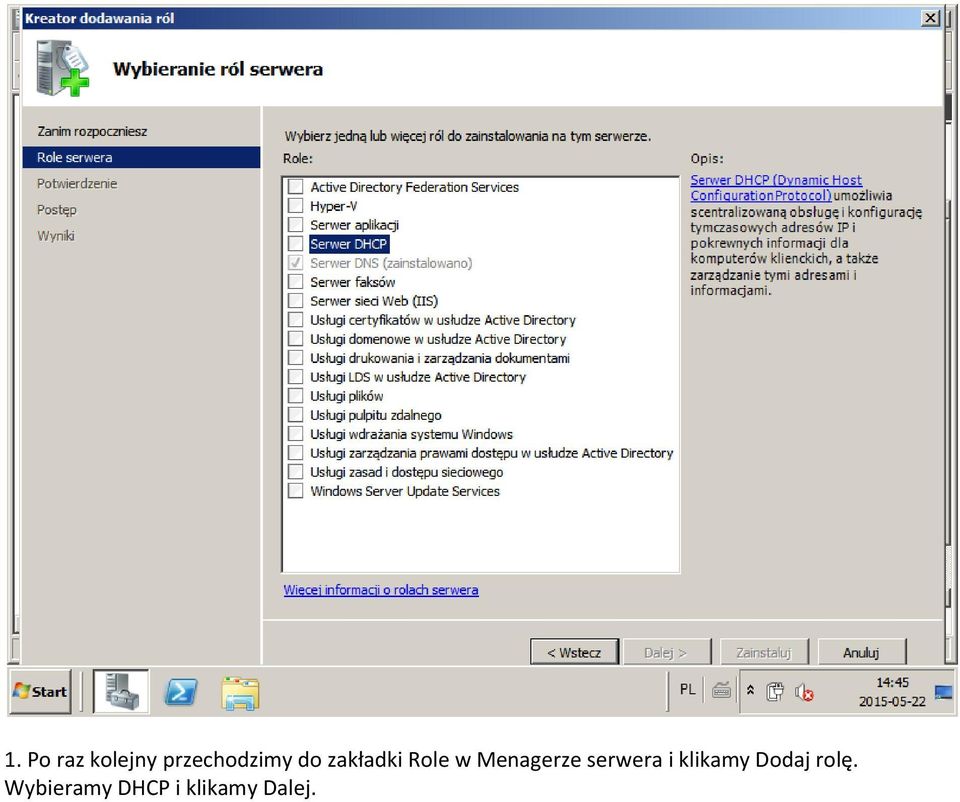Click the muted volume tray icon
The width and height of the screenshot is (960, 802).
804,692
